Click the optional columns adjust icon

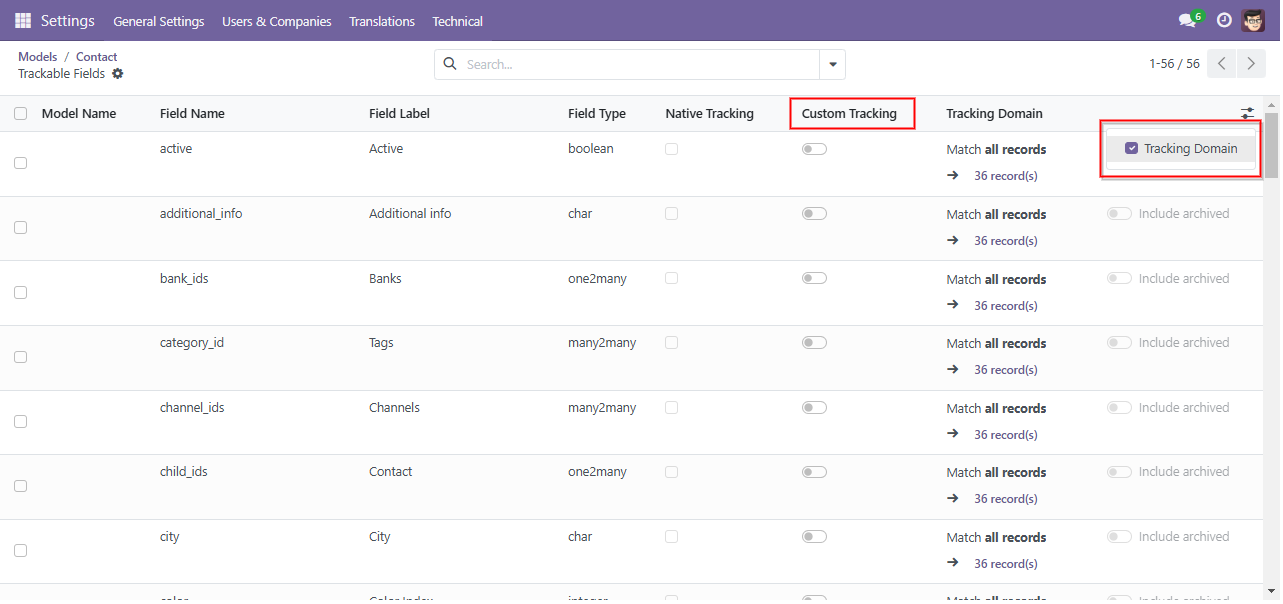pos(1247,114)
